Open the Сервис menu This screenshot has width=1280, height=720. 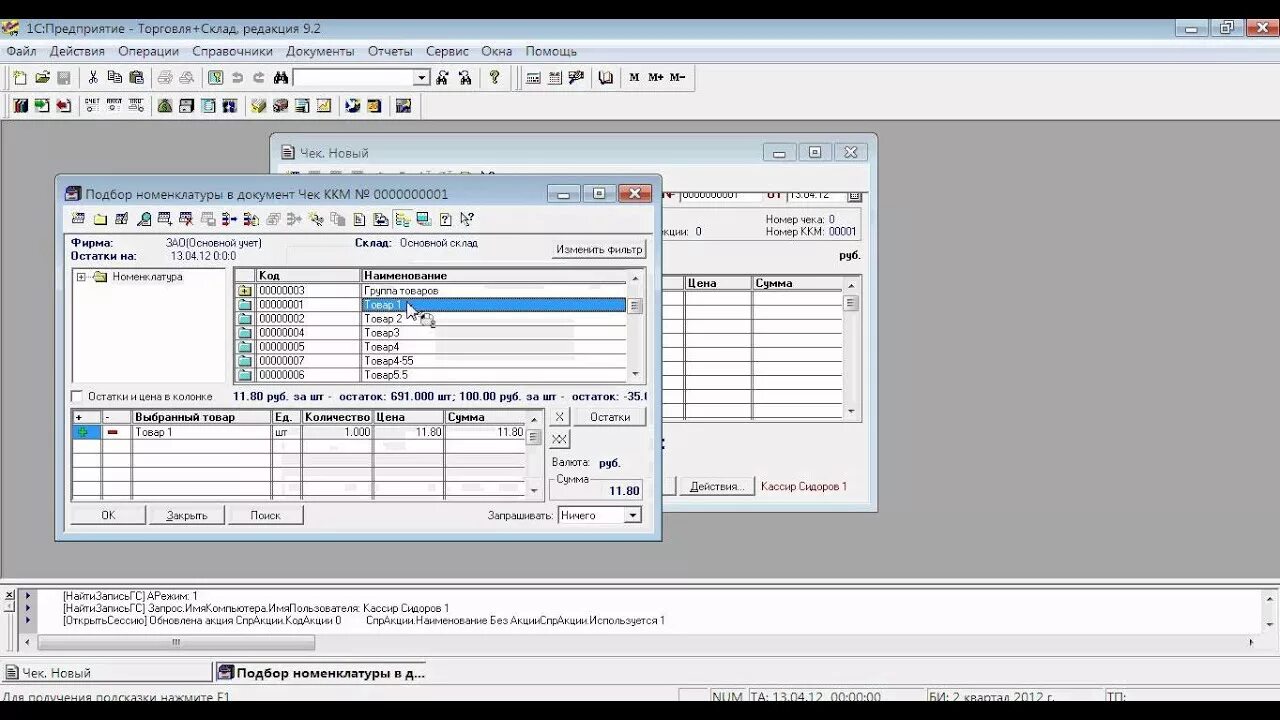tap(447, 51)
